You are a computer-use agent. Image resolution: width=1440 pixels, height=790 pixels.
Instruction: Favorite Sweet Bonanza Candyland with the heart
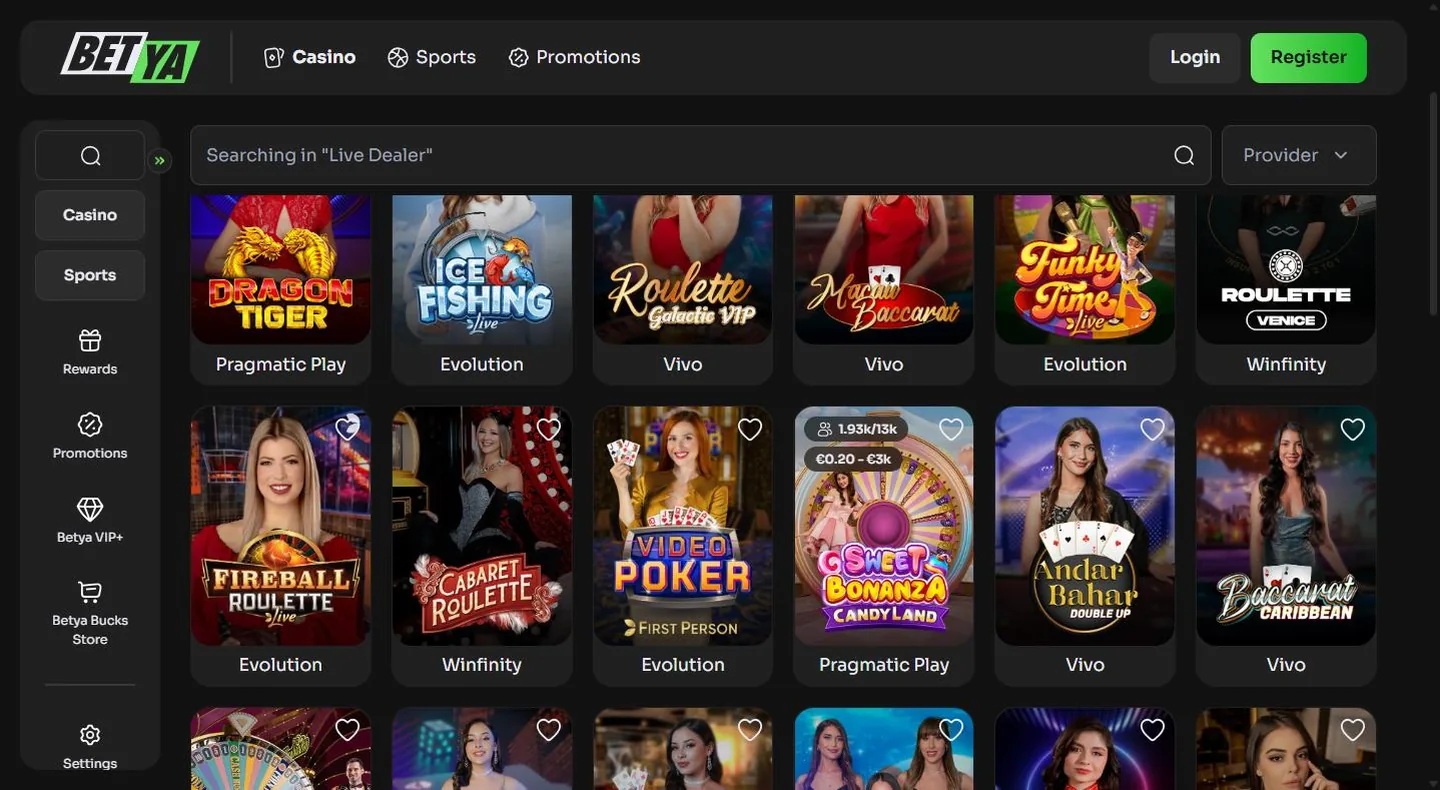pos(951,429)
